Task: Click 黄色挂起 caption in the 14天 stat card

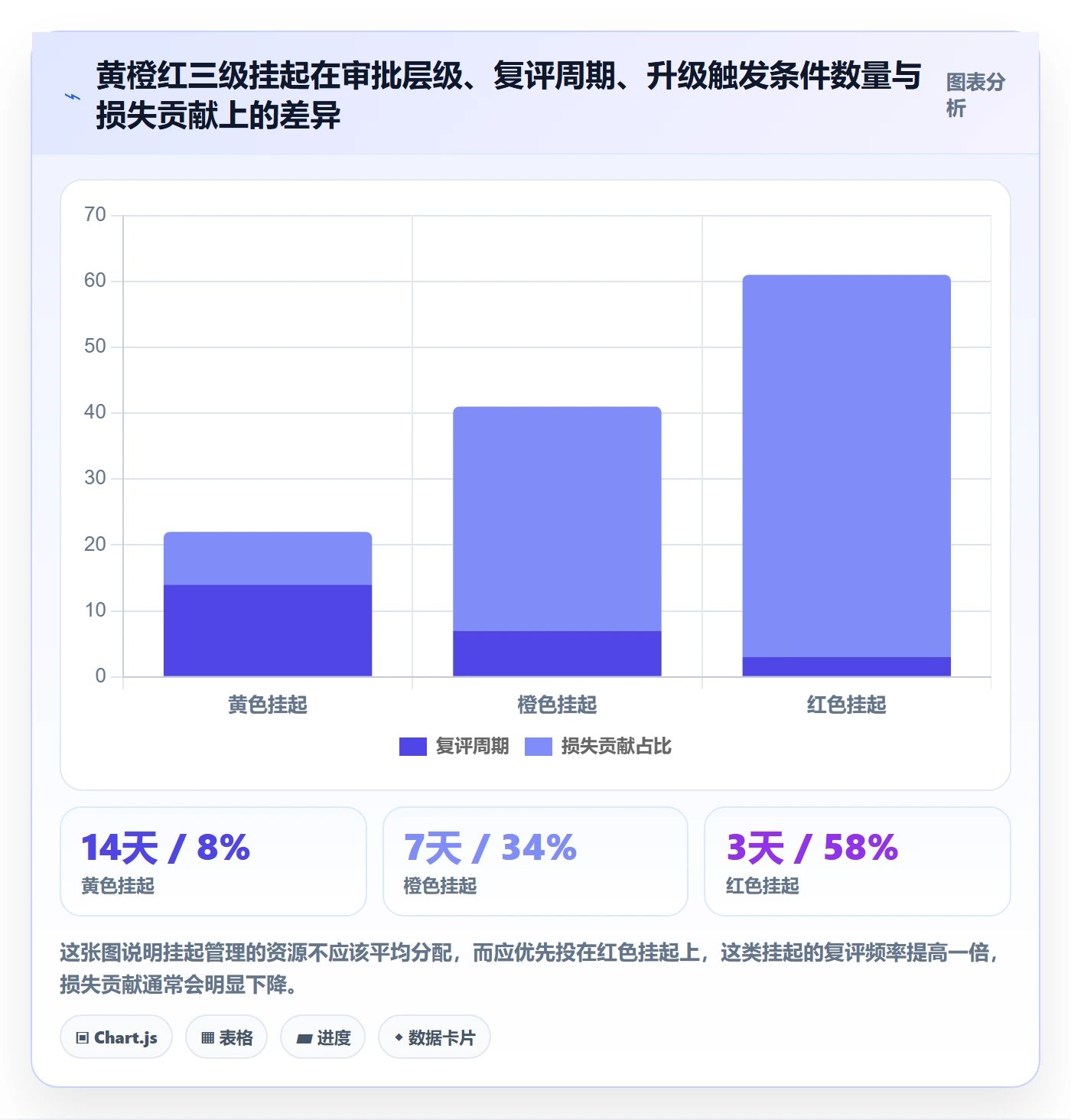Action: point(118,886)
